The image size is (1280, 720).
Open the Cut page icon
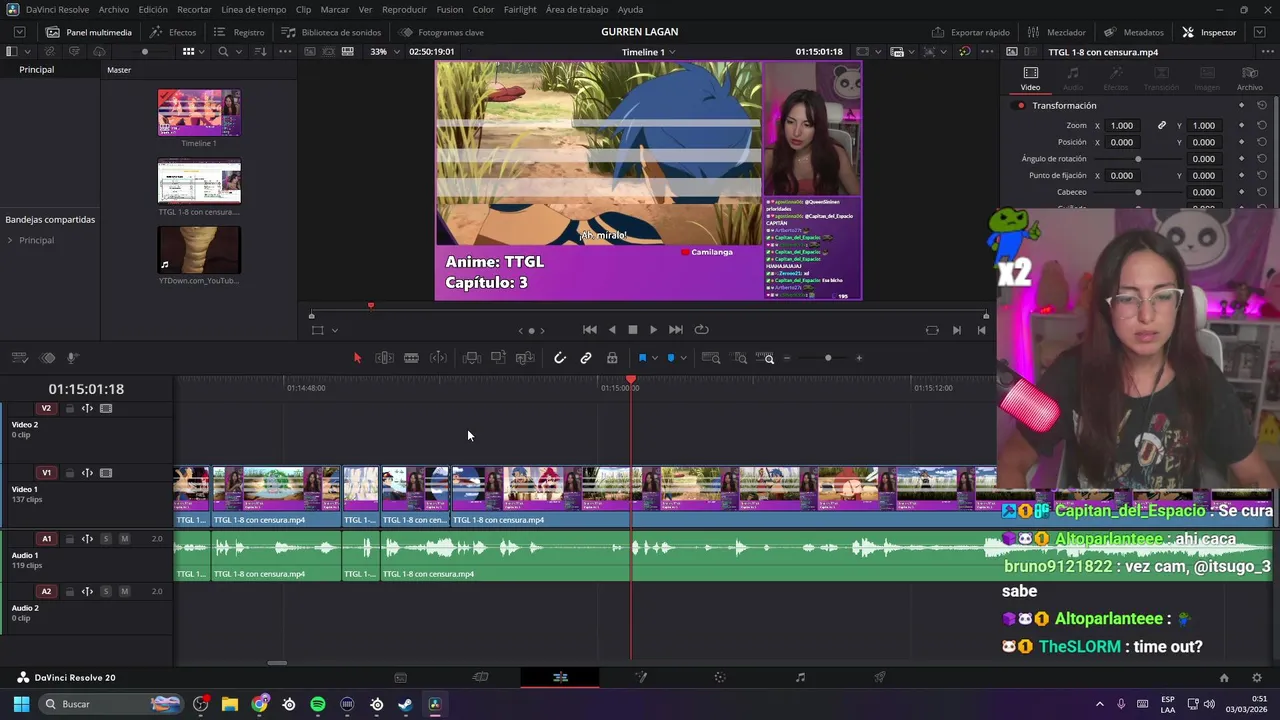tap(480, 677)
